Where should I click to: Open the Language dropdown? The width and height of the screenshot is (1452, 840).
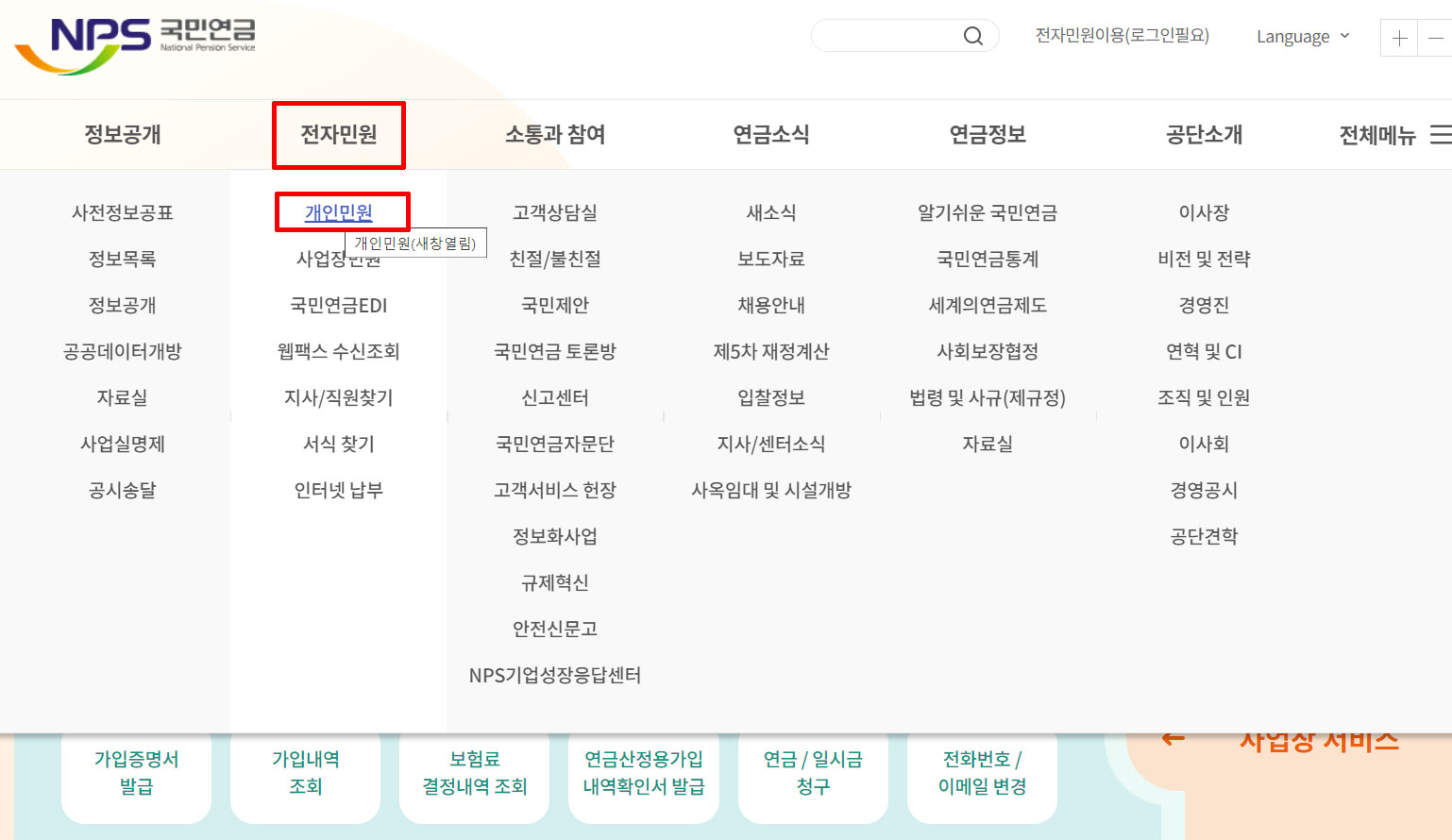pos(1302,36)
